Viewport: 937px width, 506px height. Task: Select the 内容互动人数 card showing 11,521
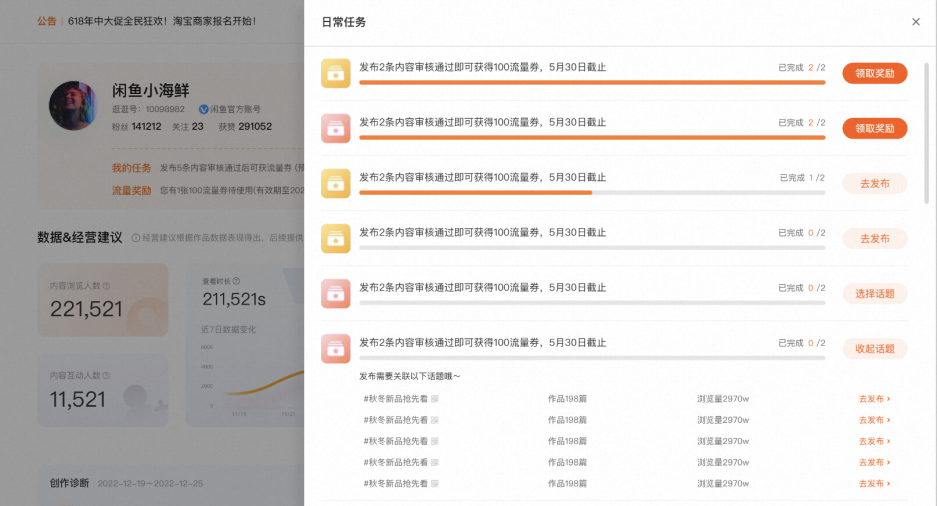pos(103,390)
